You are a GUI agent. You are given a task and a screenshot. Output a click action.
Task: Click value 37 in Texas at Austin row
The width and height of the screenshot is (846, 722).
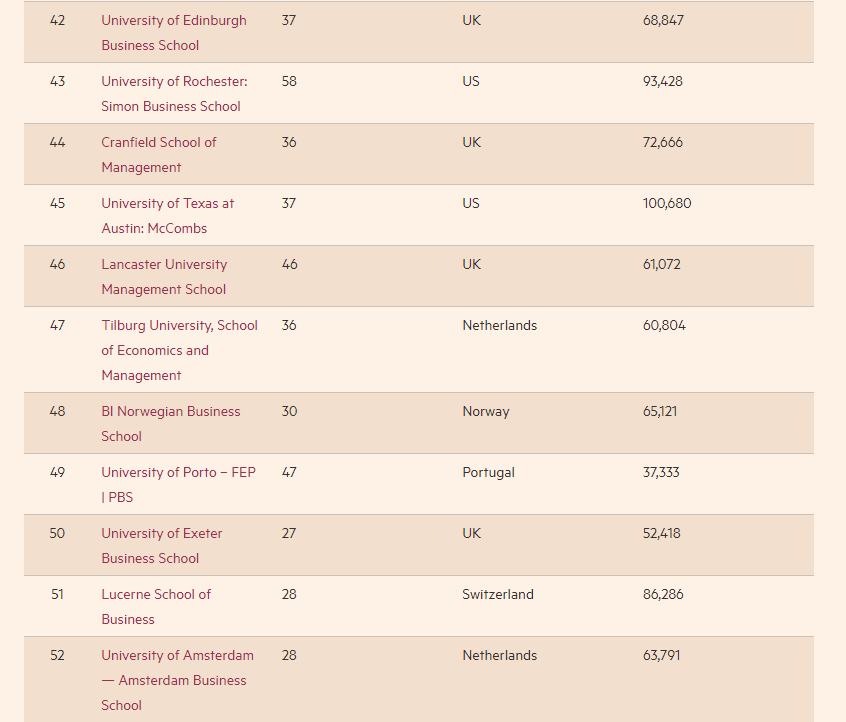pos(289,203)
